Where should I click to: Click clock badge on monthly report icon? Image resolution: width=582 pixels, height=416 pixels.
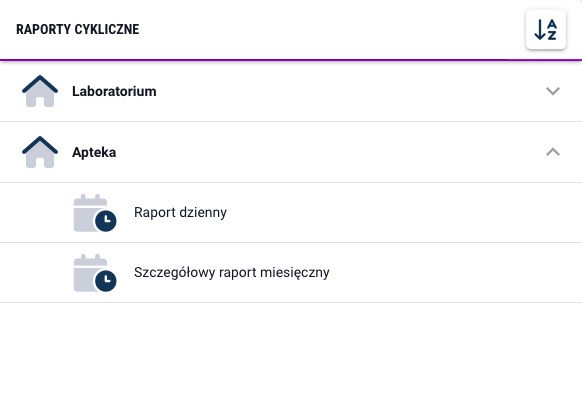pyautogui.click(x=106, y=281)
